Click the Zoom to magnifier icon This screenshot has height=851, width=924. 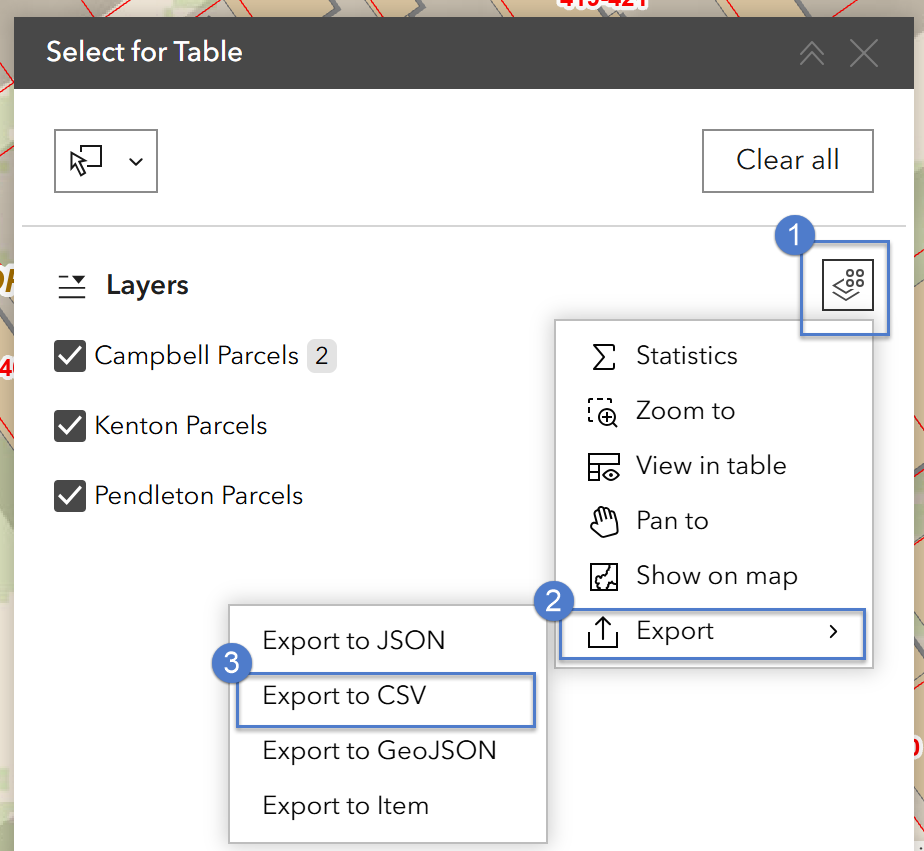pos(603,411)
